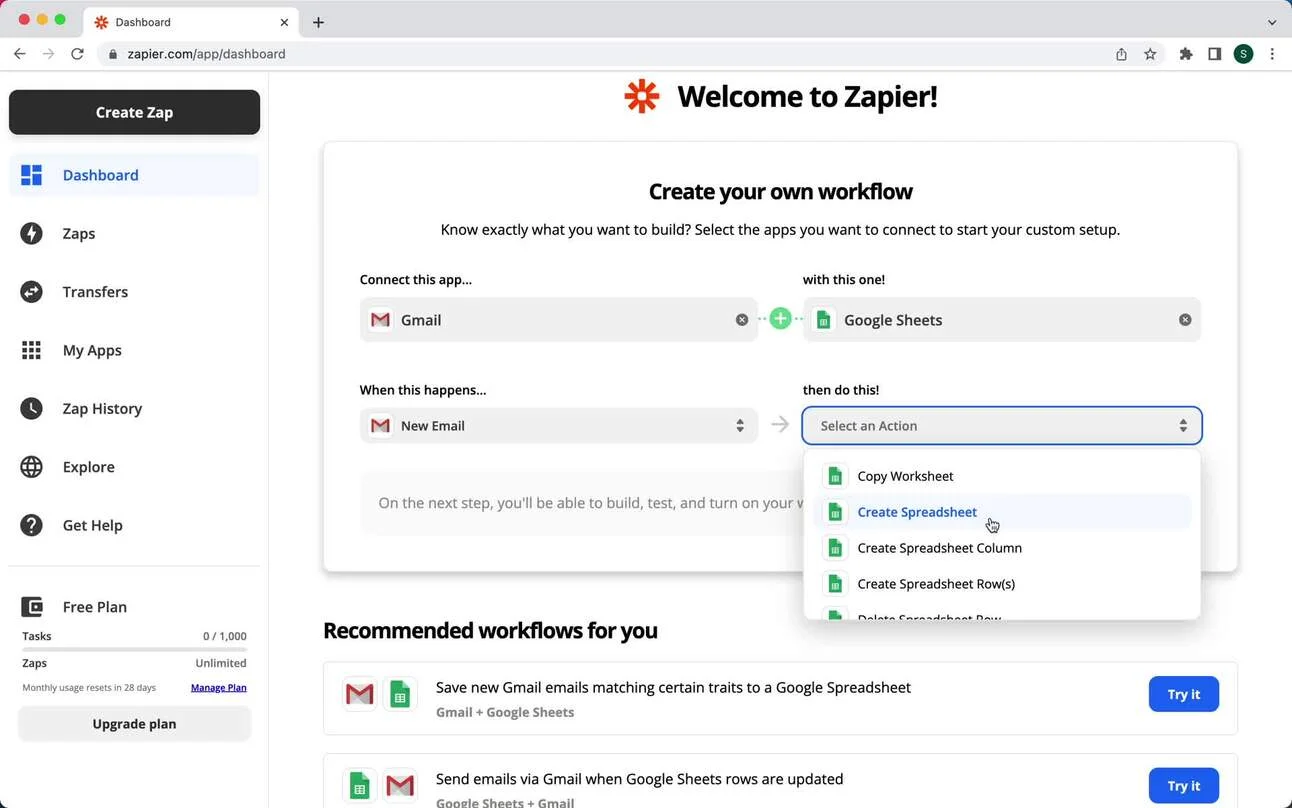Click the Gmail app input field
Viewport: 1292px width, 808px height.
(558, 320)
